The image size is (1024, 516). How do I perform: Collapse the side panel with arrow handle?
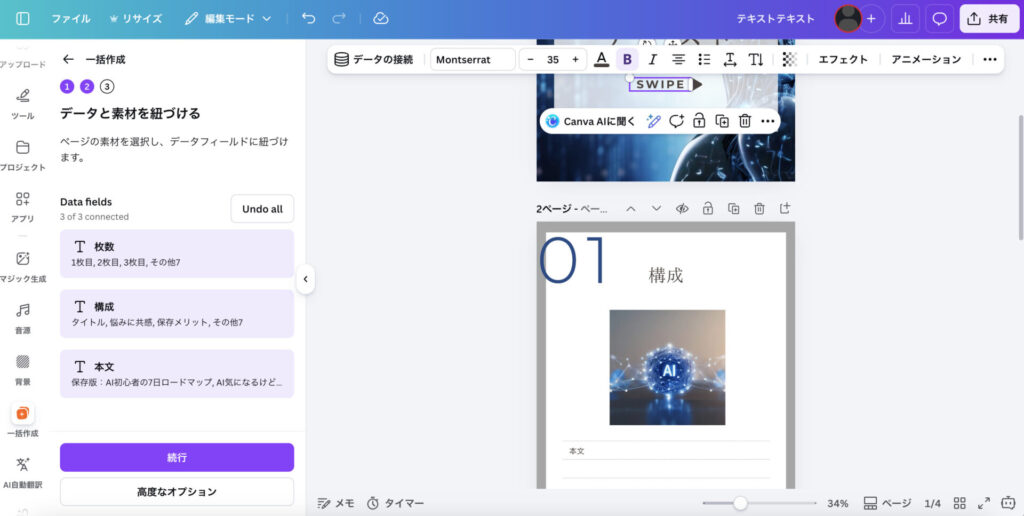pyautogui.click(x=306, y=280)
